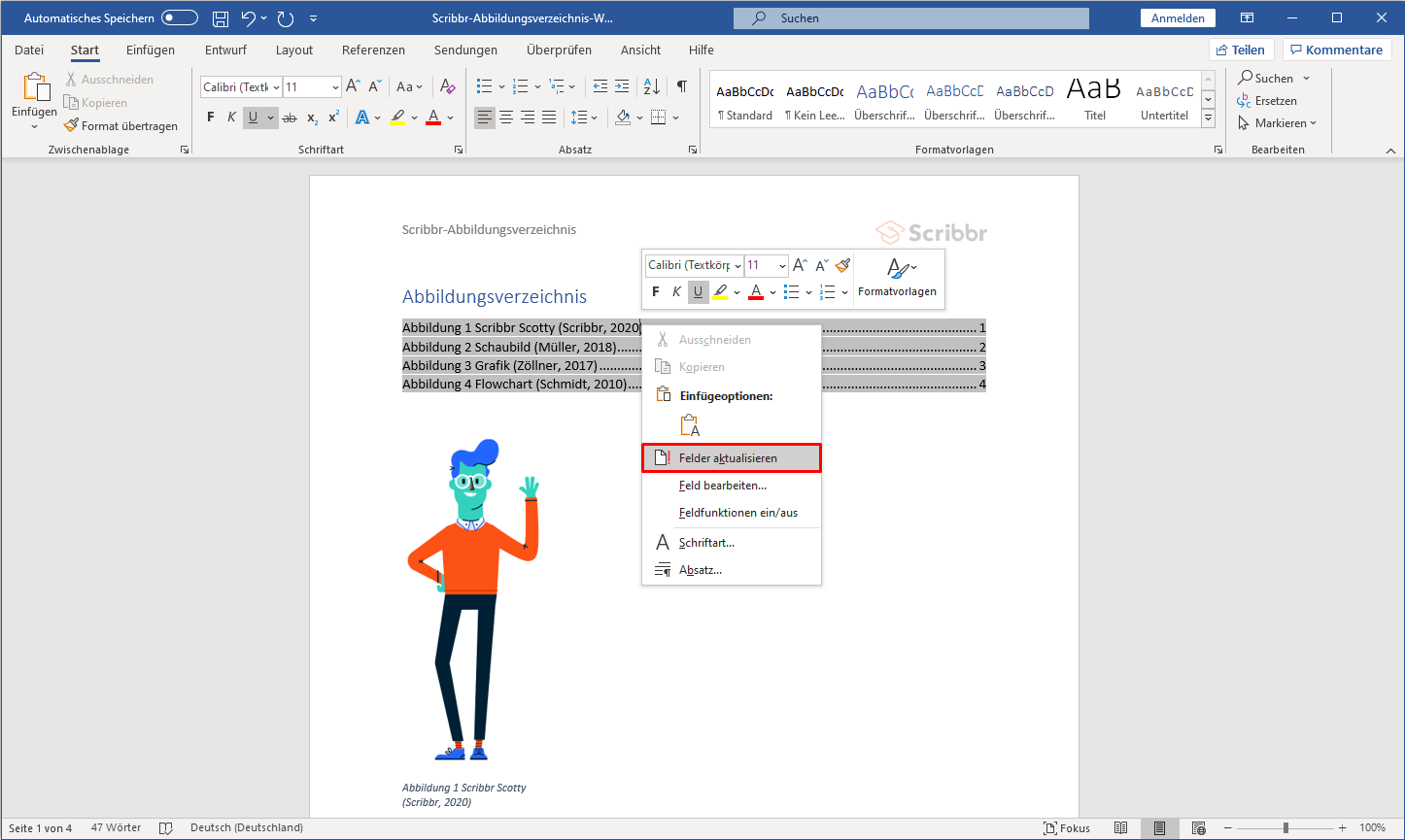
Task: Clear all formatting with the ribbon eraser icon
Action: [x=447, y=86]
